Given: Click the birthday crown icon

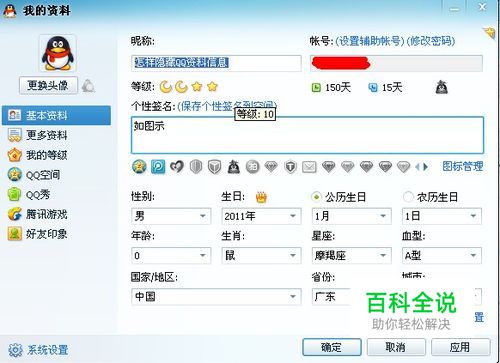Looking at the screenshot, I should (x=261, y=197).
